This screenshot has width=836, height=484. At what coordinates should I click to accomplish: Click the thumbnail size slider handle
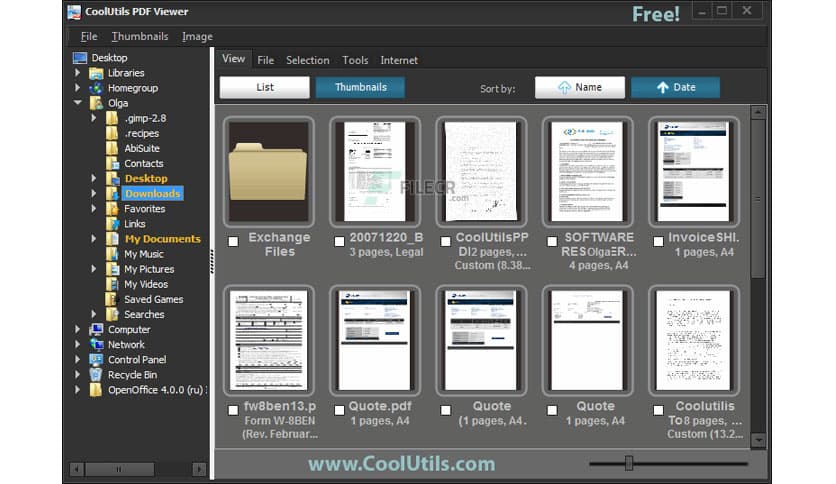pyautogui.click(x=629, y=463)
